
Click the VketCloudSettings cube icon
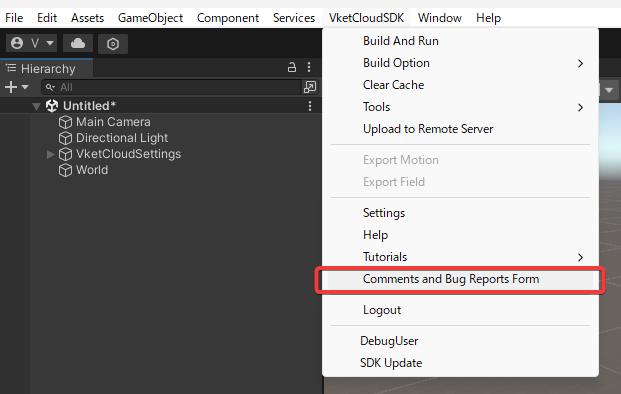tap(65, 154)
